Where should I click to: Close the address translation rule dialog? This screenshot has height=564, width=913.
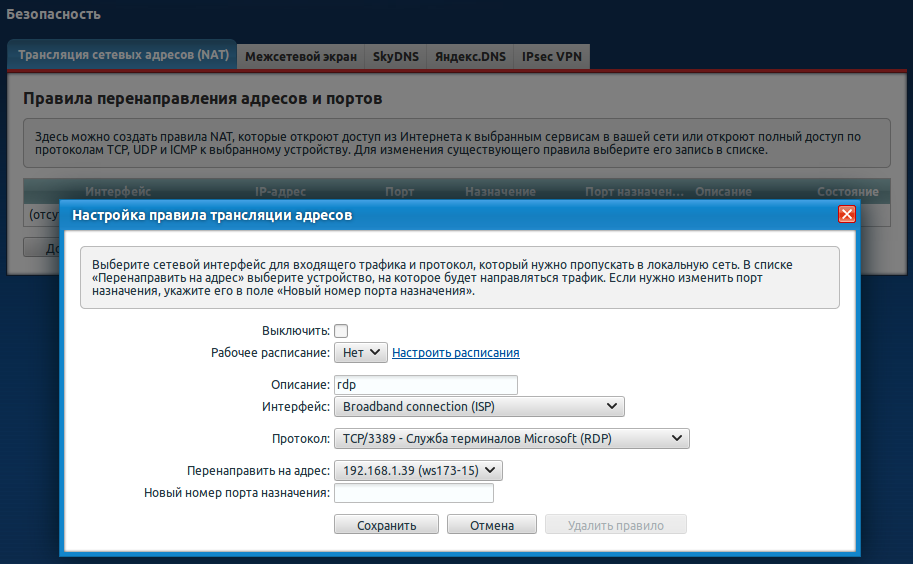[846, 215]
